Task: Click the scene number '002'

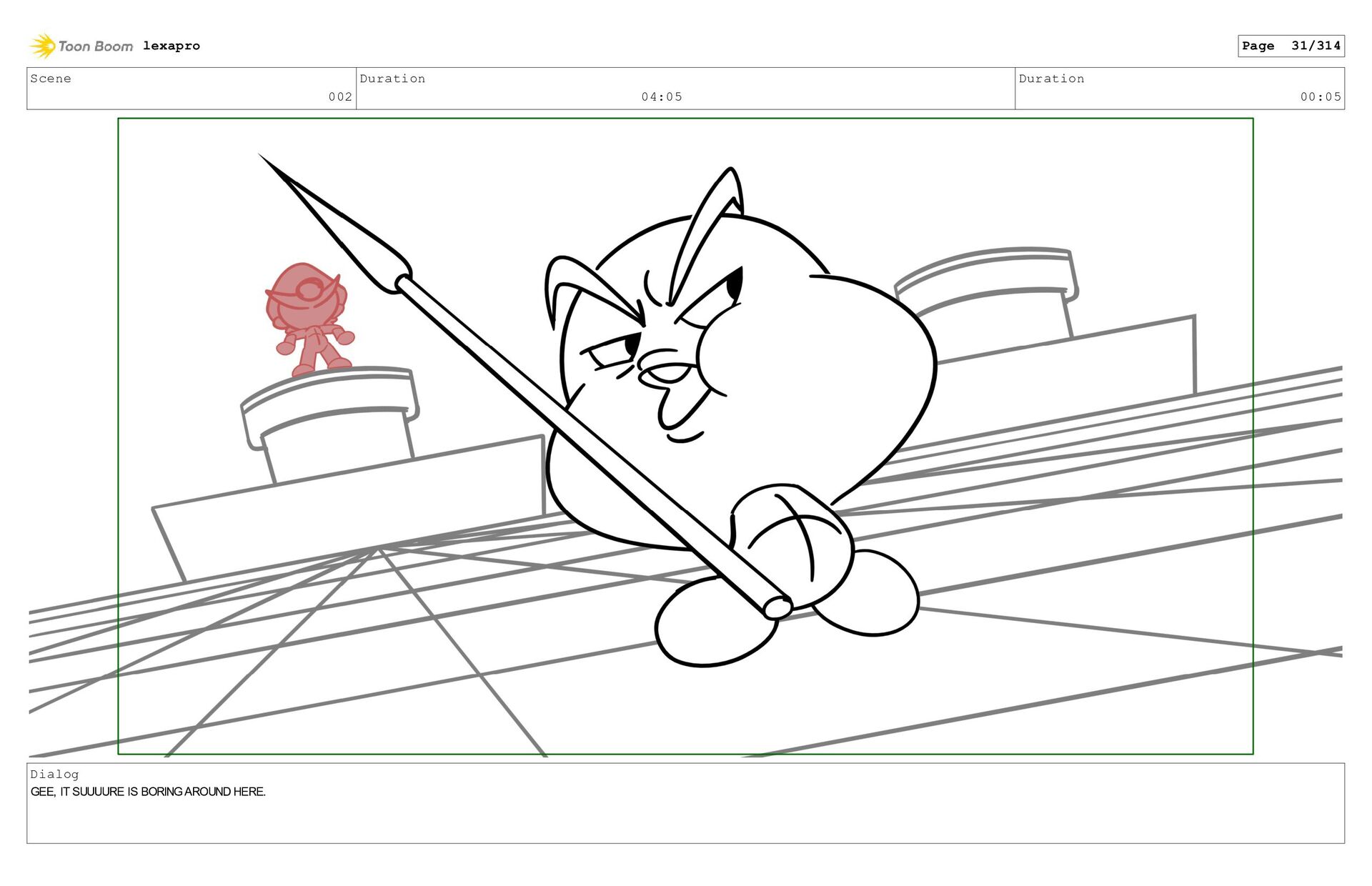Action: [340, 96]
